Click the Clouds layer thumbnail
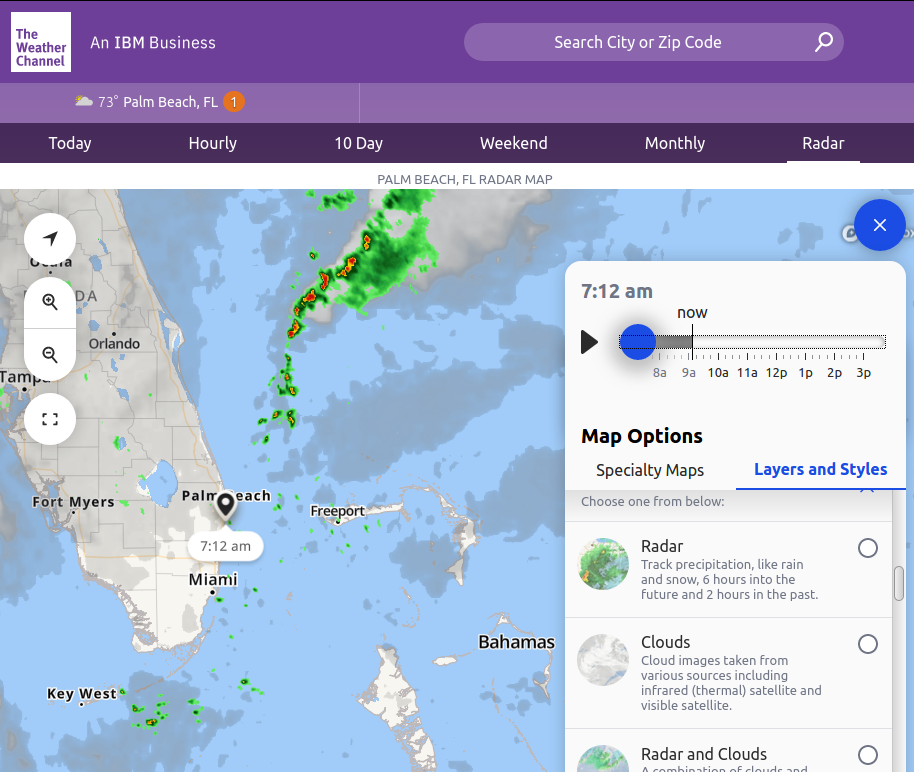Screen dimensions: 914x772 (x=603, y=660)
